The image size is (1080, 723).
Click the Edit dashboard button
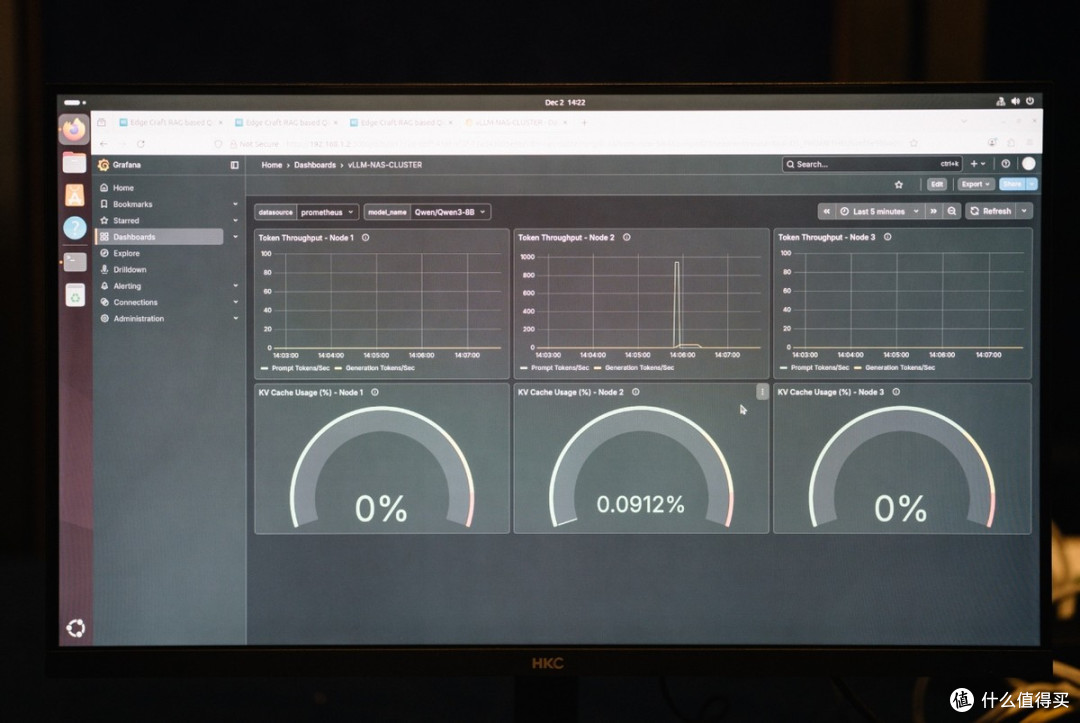(937, 185)
